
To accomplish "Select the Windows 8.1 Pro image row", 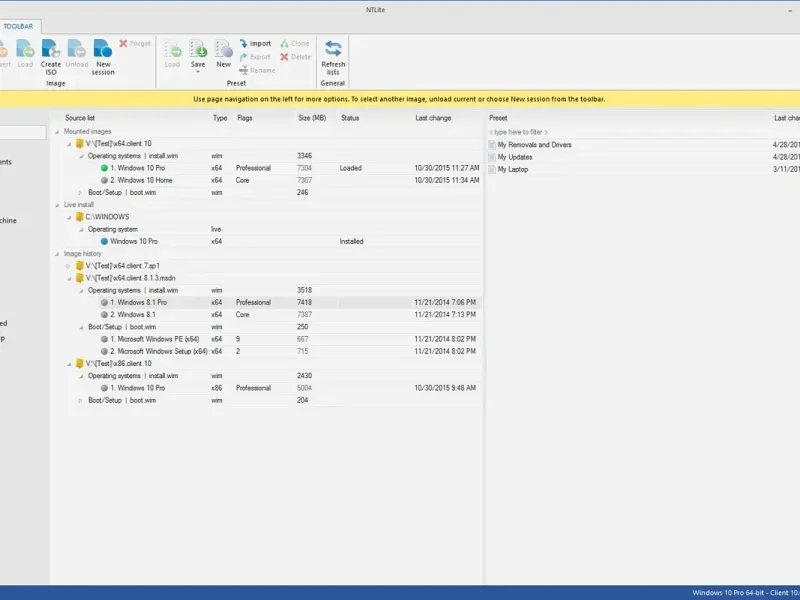I will [x=138, y=302].
